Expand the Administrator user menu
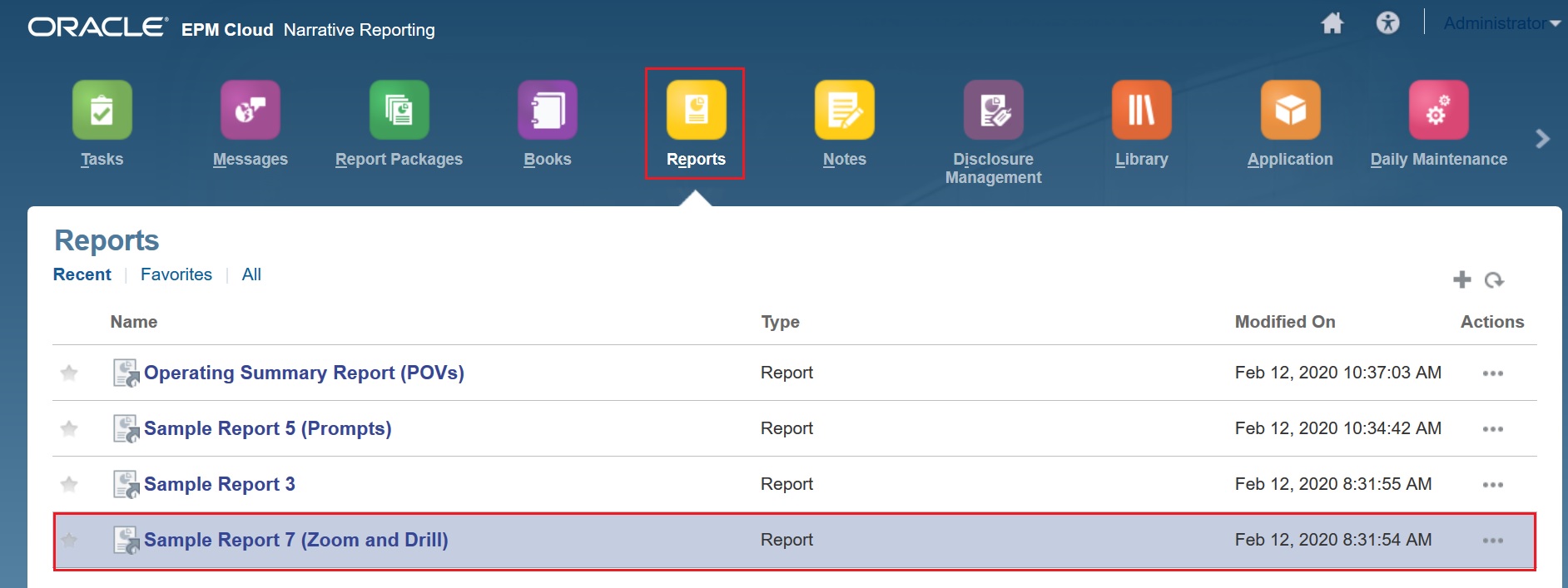Viewport: 1568px width, 588px height. pos(1501,23)
